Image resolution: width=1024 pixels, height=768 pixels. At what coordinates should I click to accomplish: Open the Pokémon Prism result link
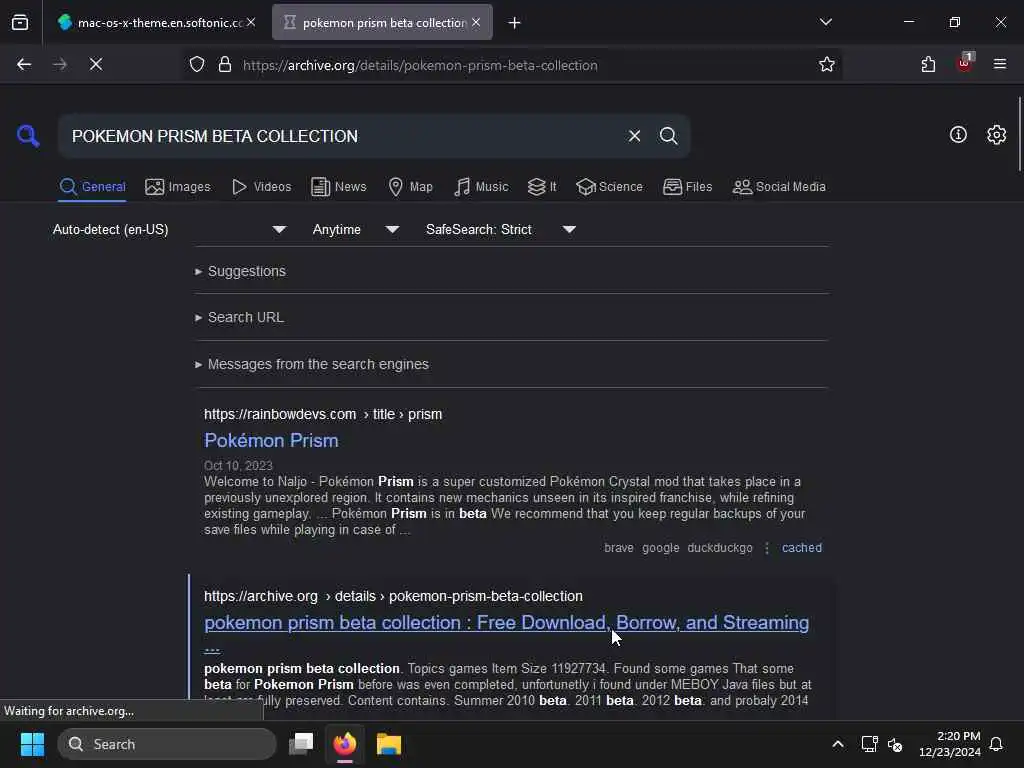[x=271, y=440]
